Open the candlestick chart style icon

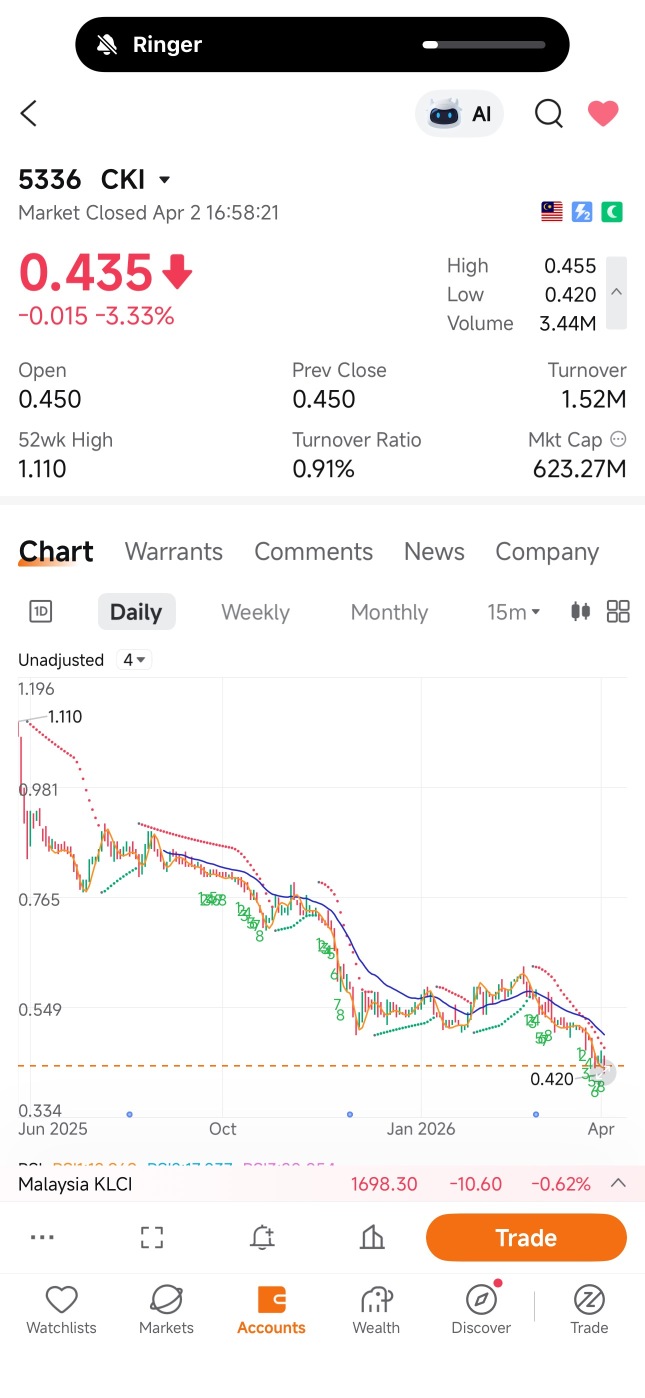tap(580, 612)
